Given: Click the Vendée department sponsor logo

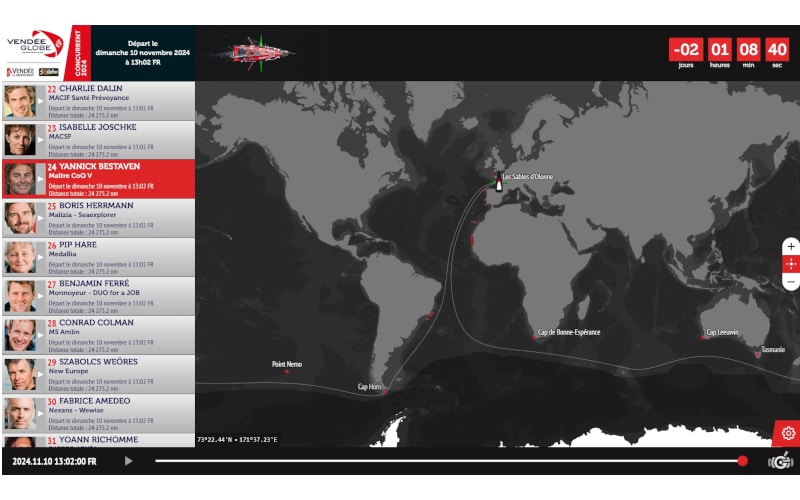Looking at the screenshot, I should [x=20, y=71].
